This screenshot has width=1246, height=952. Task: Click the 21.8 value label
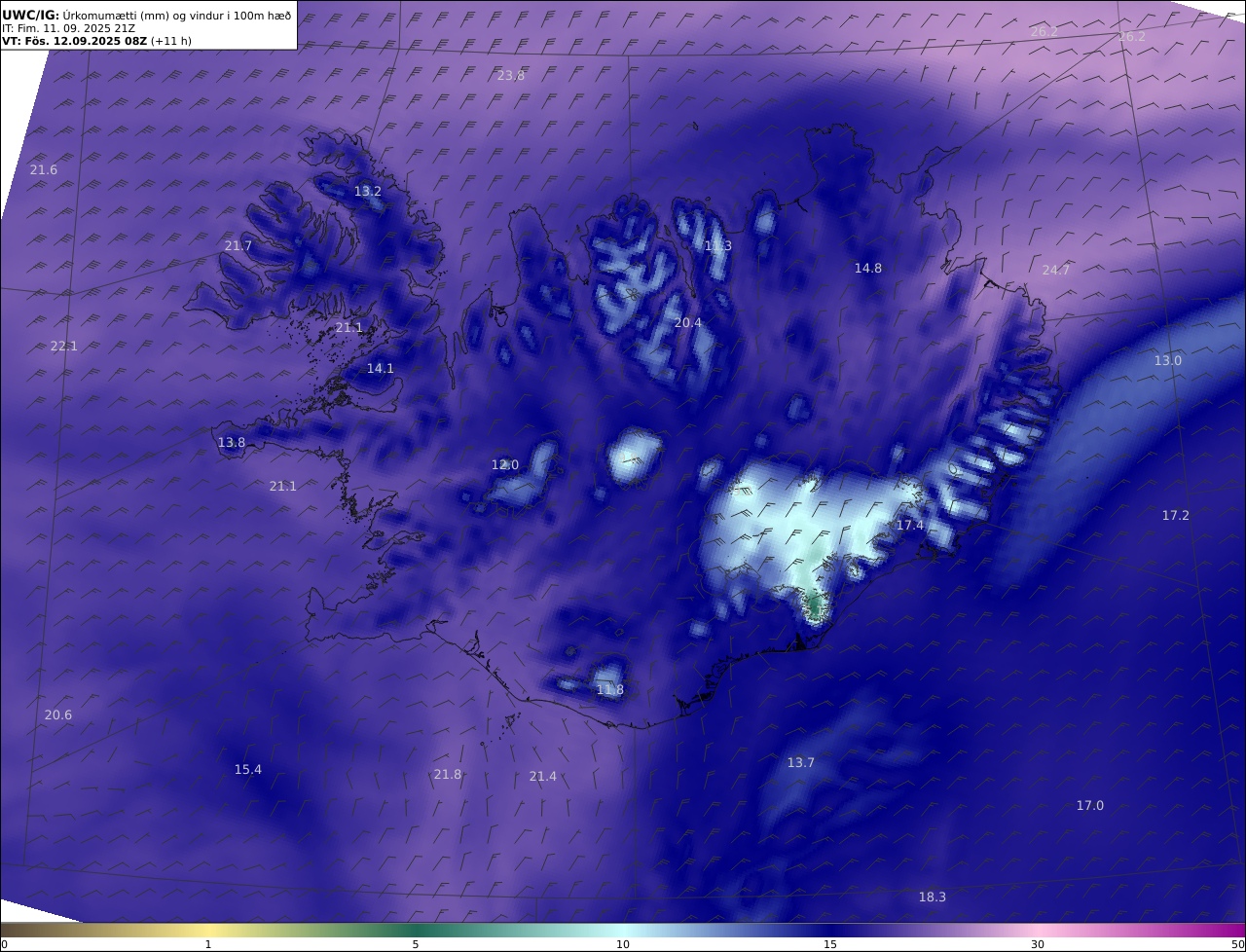(x=448, y=775)
